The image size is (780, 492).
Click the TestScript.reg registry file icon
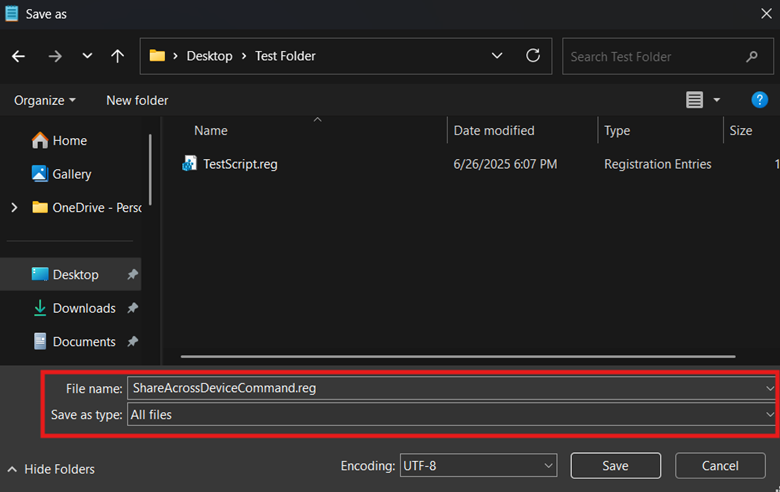(189, 163)
